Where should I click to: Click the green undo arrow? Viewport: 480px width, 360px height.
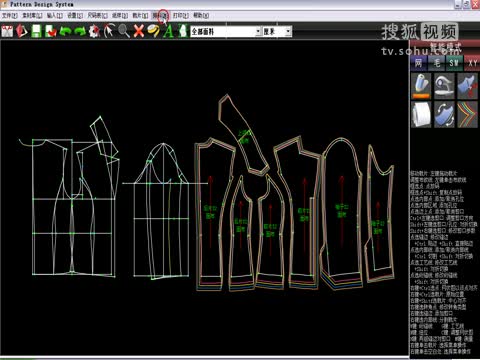pyautogui.click(x=65, y=31)
